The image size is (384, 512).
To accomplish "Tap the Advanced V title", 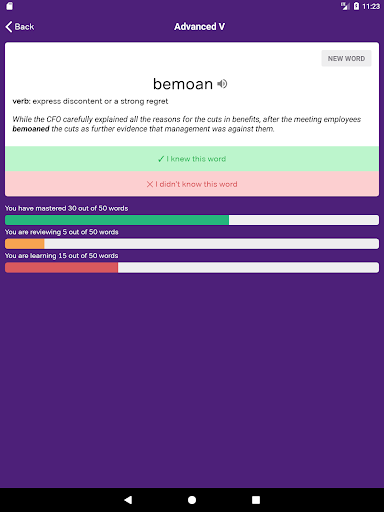I will 199,27.
